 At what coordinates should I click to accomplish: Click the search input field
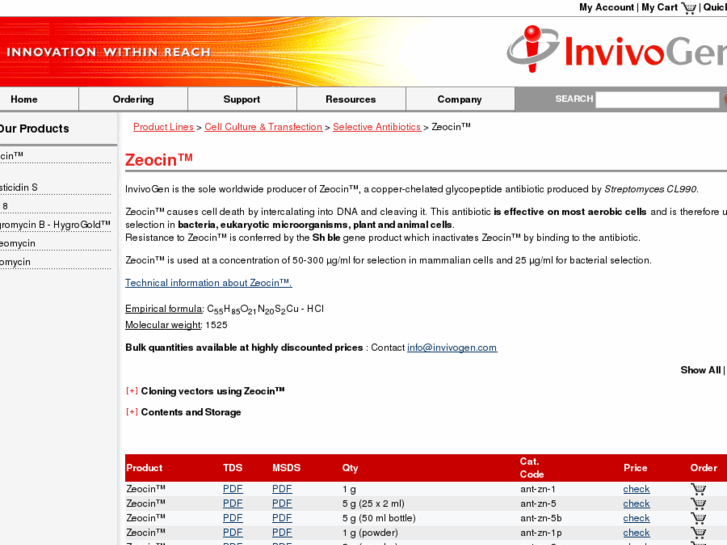(657, 99)
